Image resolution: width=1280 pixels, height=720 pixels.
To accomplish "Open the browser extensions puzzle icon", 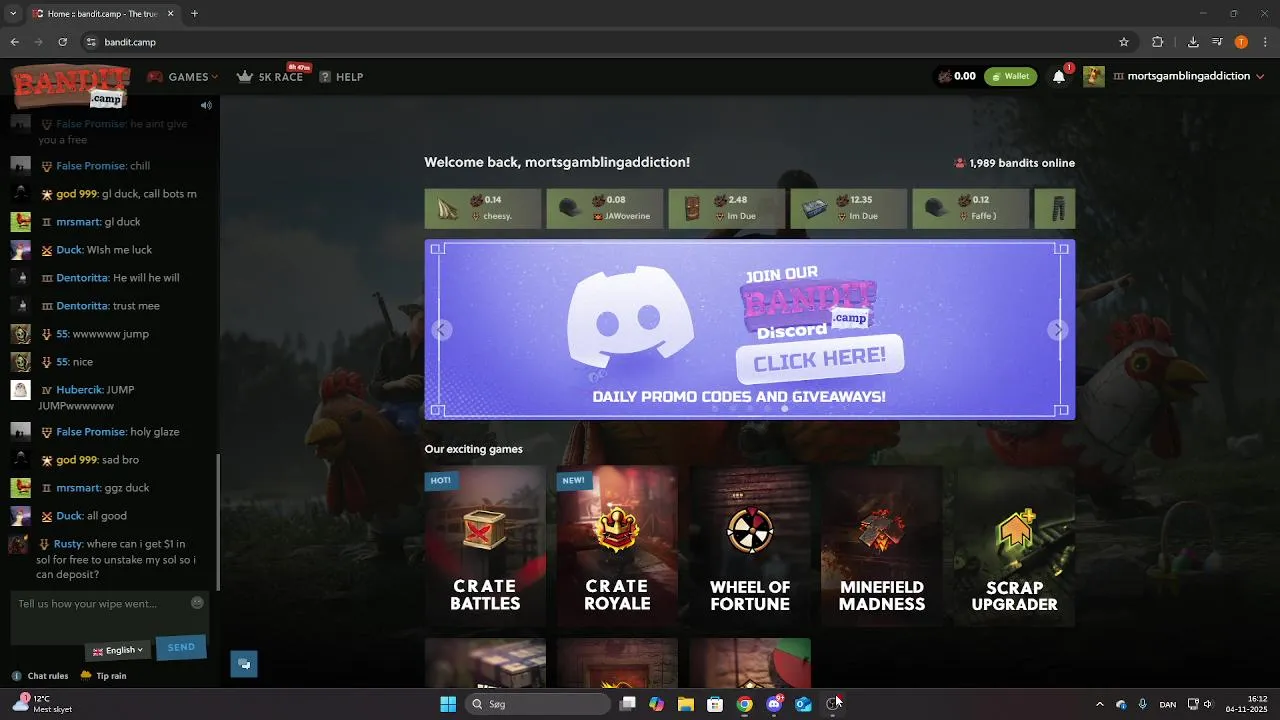I will pyautogui.click(x=1158, y=42).
